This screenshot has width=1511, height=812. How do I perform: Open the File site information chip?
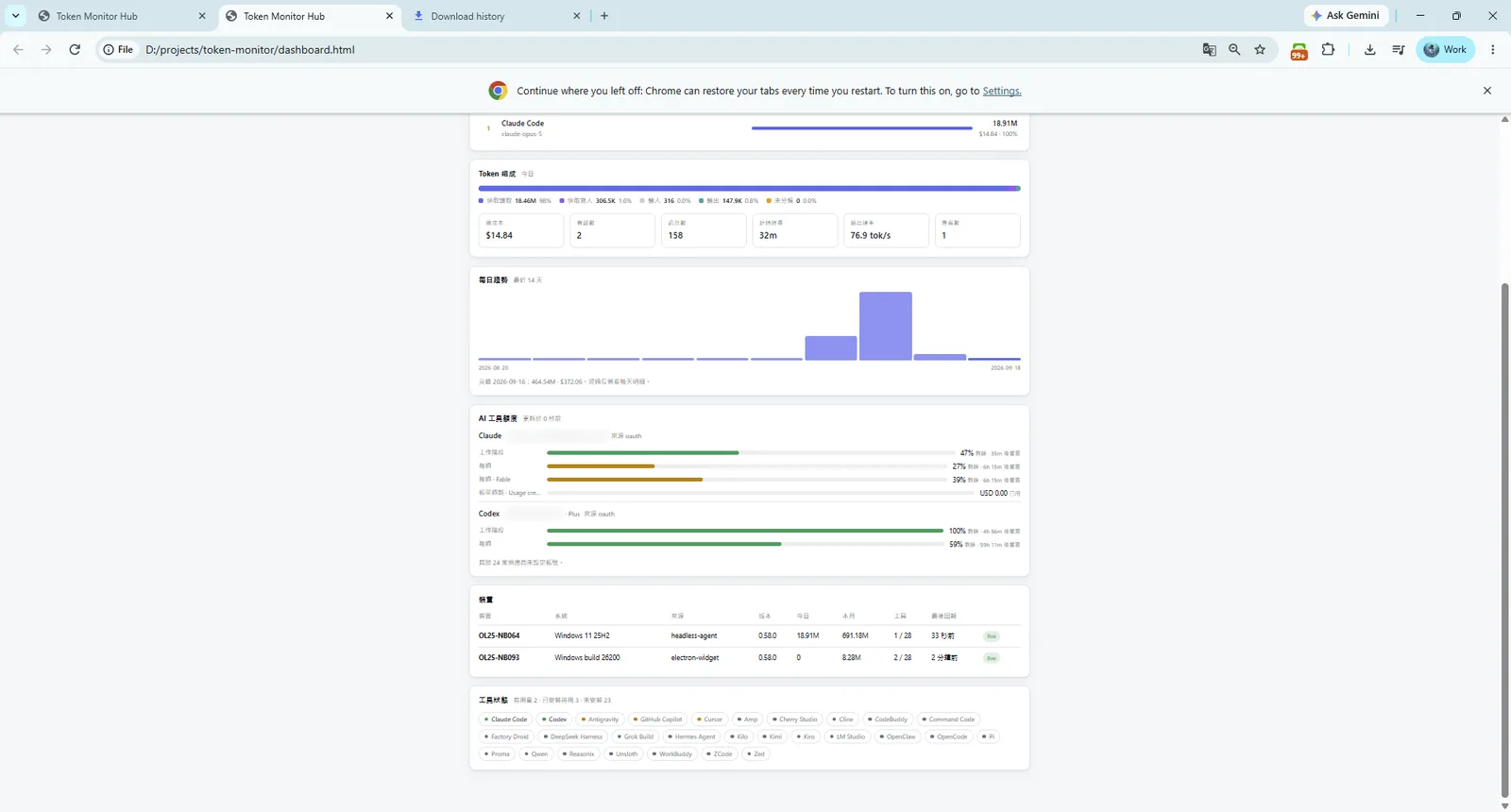(119, 50)
